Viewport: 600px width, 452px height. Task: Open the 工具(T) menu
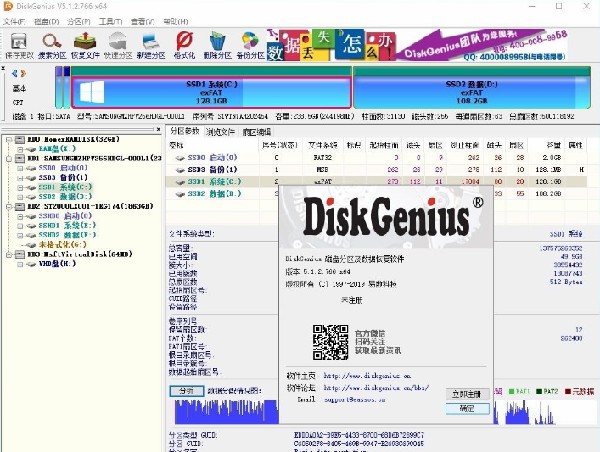(x=111, y=21)
